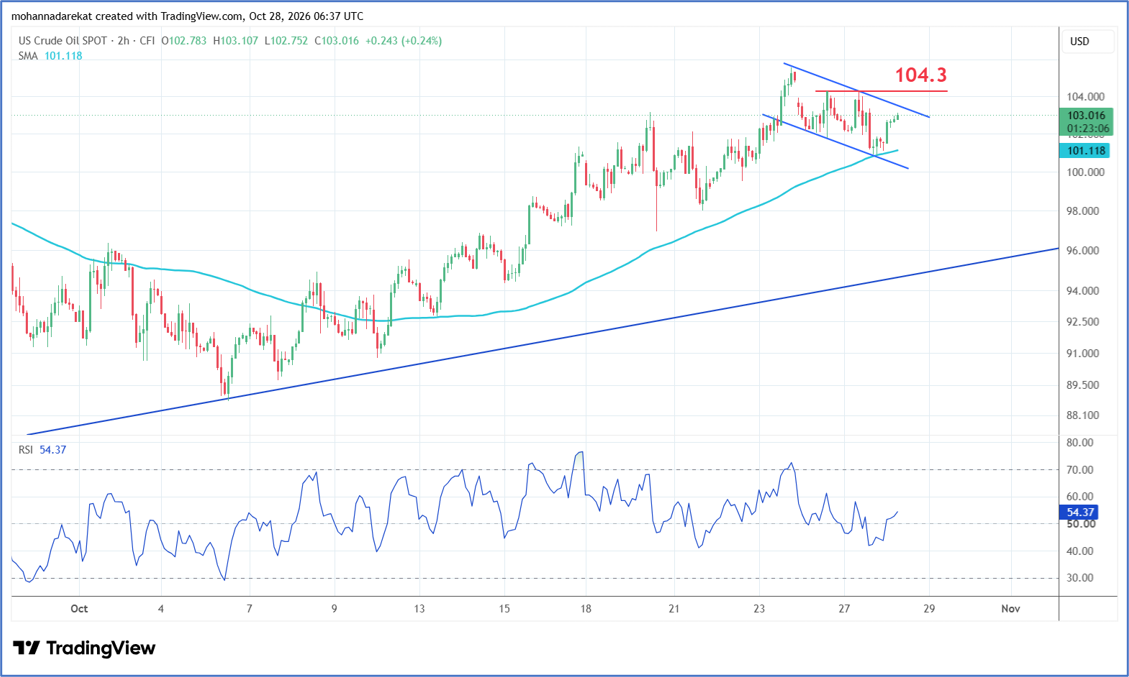The image size is (1129, 677).
Task: Select the 2h interval label in legend
Action: [123, 40]
